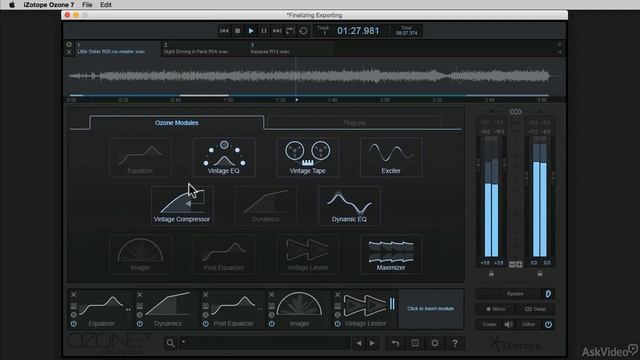Viewport: 640px width, 360px height.
Task: Skip to the previous track
Action: (x=224, y=31)
